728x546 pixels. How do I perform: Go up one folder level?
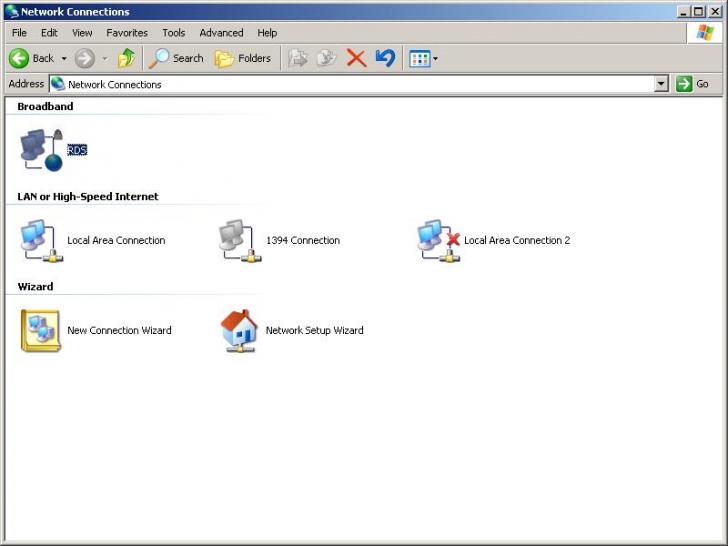pyautogui.click(x=127, y=59)
